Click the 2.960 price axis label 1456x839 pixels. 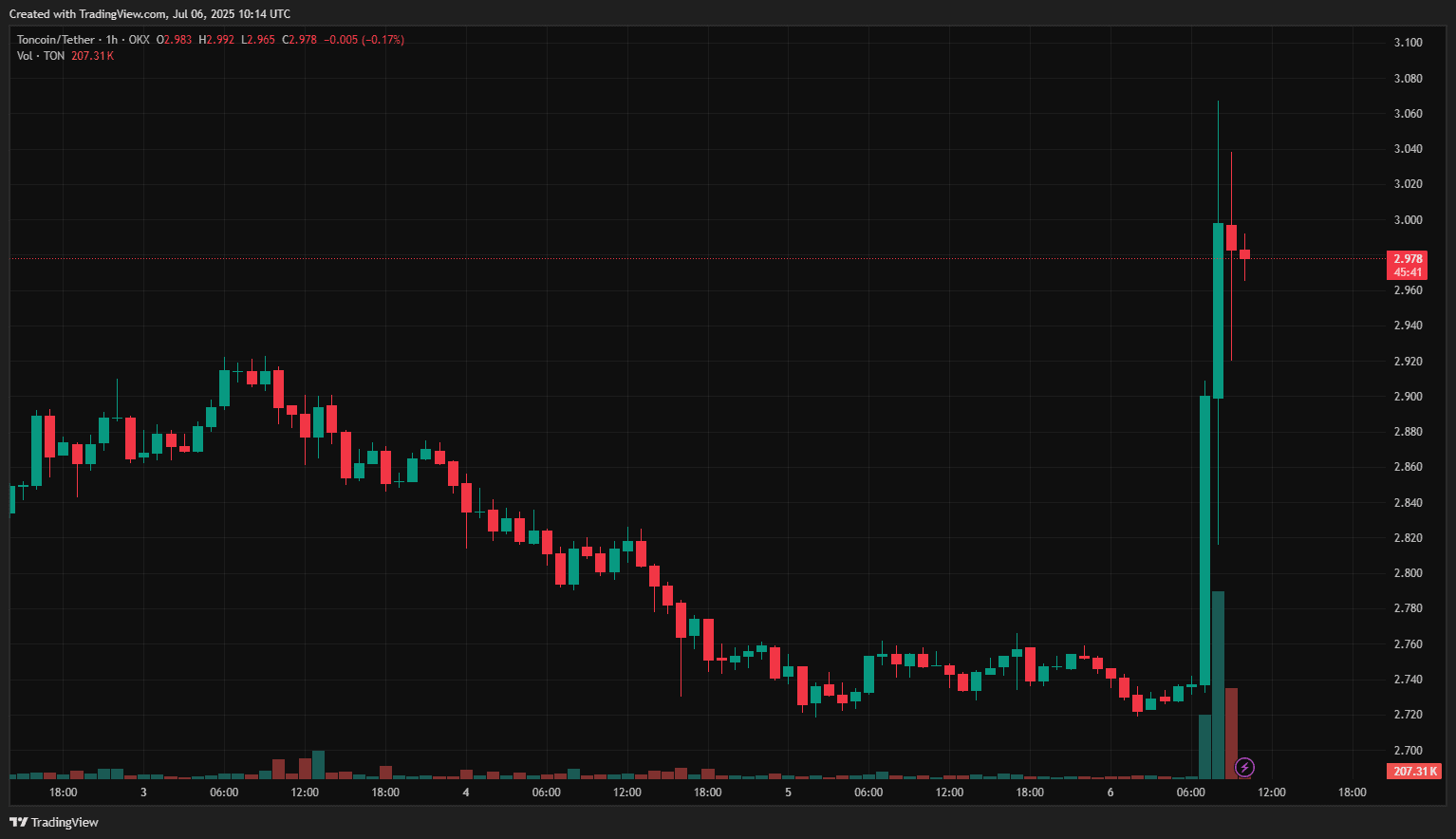pyautogui.click(x=1408, y=290)
